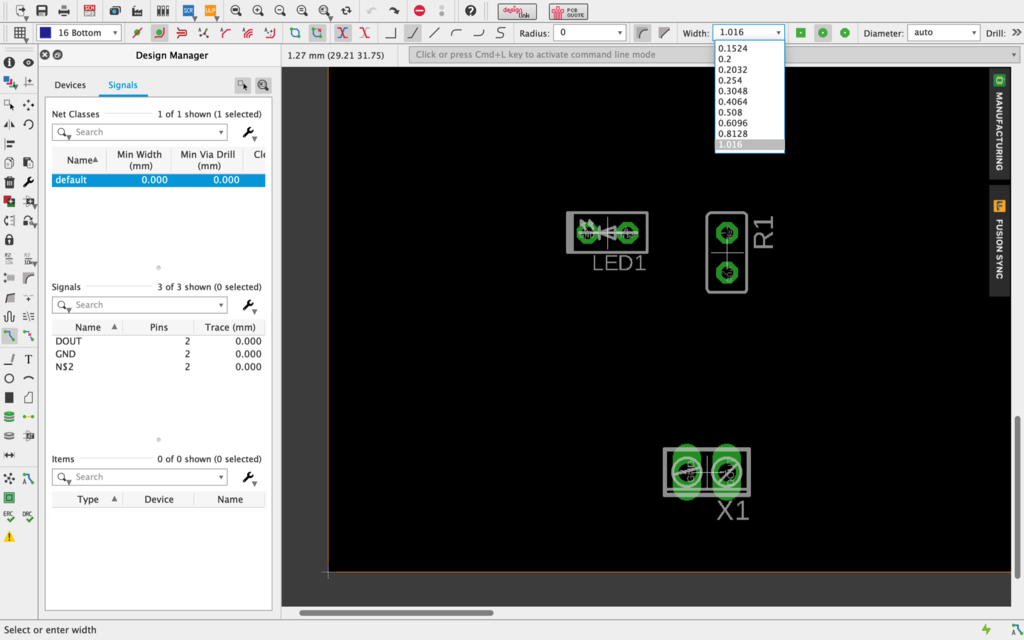Select the GND signal row
1024x640 pixels.
pyautogui.click(x=159, y=354)
